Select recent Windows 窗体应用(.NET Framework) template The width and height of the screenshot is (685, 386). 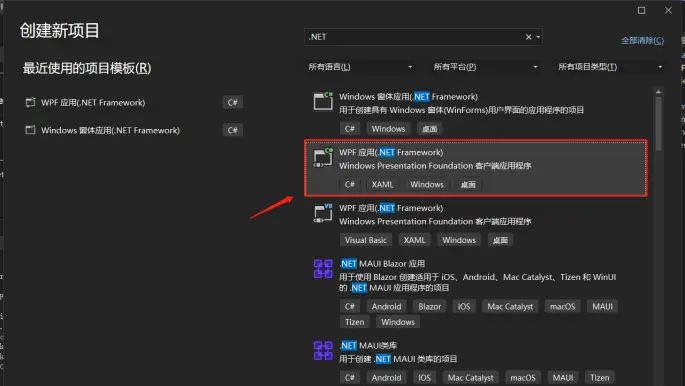pos(134,130)
